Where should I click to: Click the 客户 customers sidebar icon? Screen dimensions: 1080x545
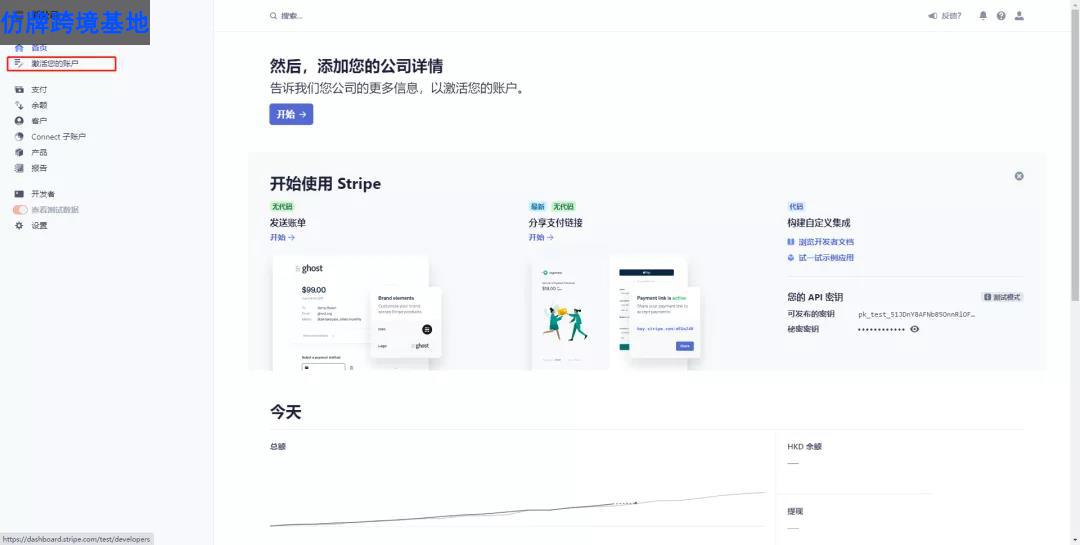[x=19, y=121]
